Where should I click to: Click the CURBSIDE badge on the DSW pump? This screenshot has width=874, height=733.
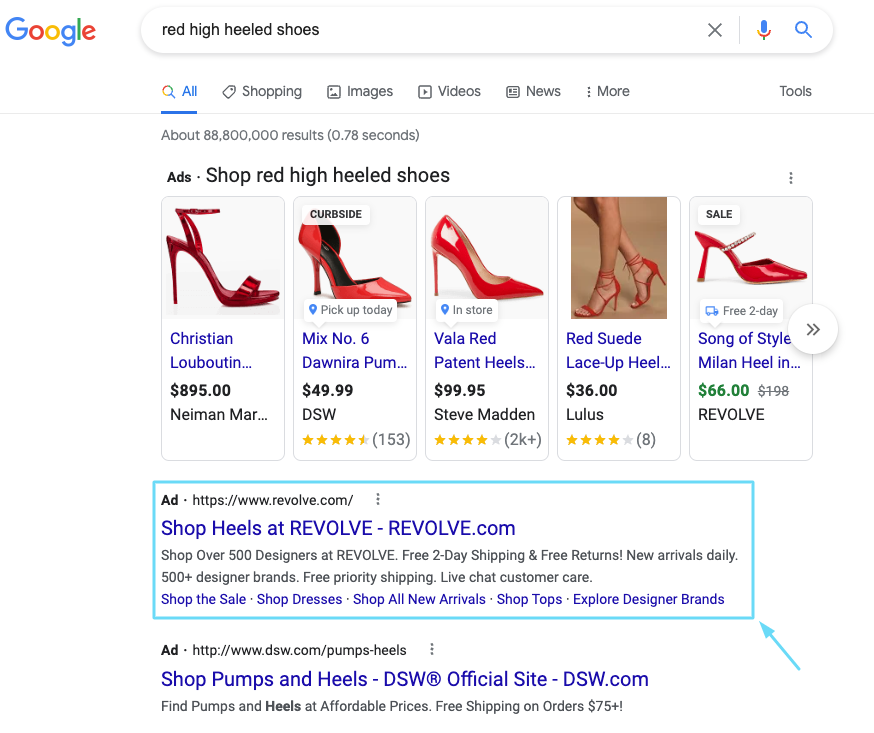coord(336,215)
